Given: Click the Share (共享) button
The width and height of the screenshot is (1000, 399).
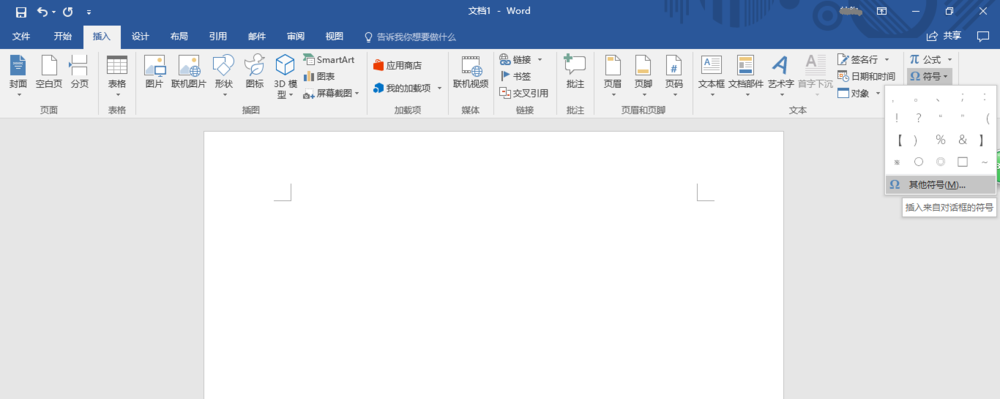Looking at the screenshot, I should pos(945,36).
